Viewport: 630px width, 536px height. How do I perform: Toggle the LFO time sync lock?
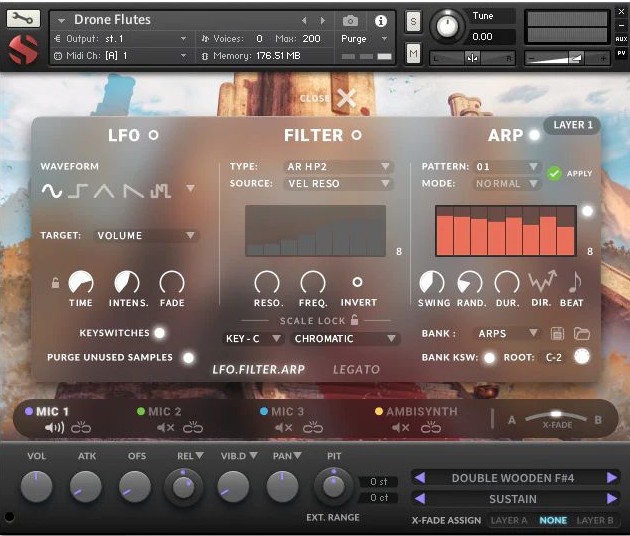coord(55,282)
